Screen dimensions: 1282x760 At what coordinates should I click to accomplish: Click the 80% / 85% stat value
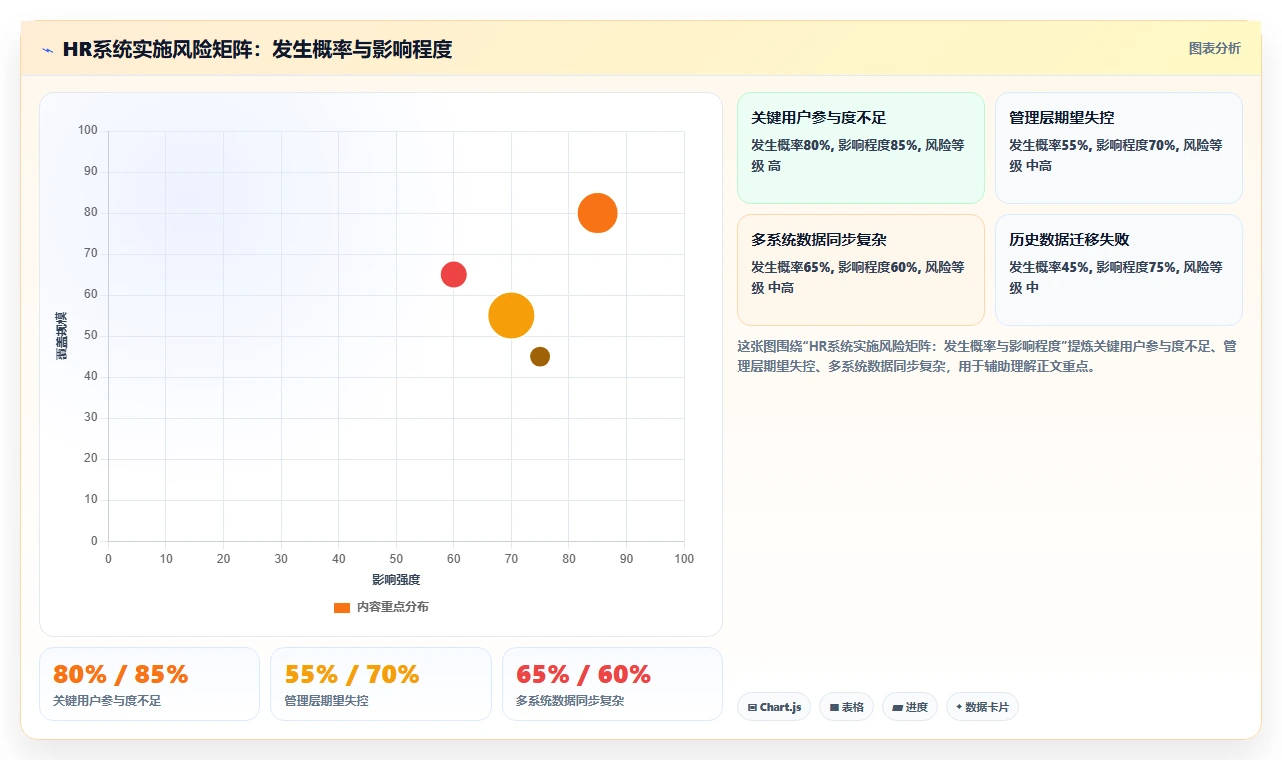(120, 674)
